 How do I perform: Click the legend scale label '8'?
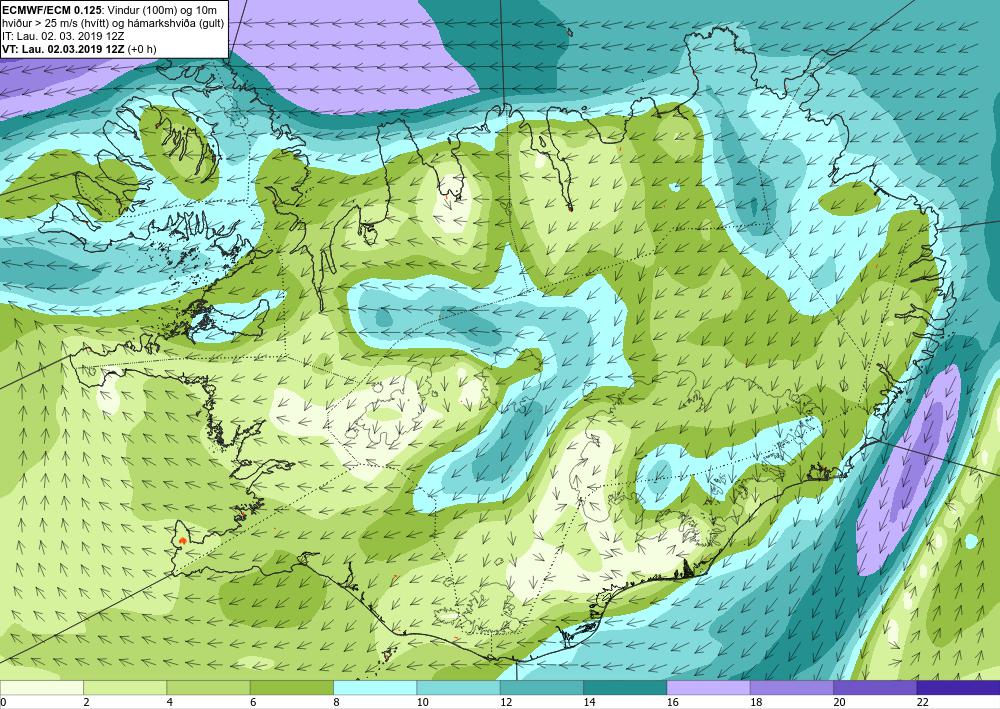[x=336, y=702]
